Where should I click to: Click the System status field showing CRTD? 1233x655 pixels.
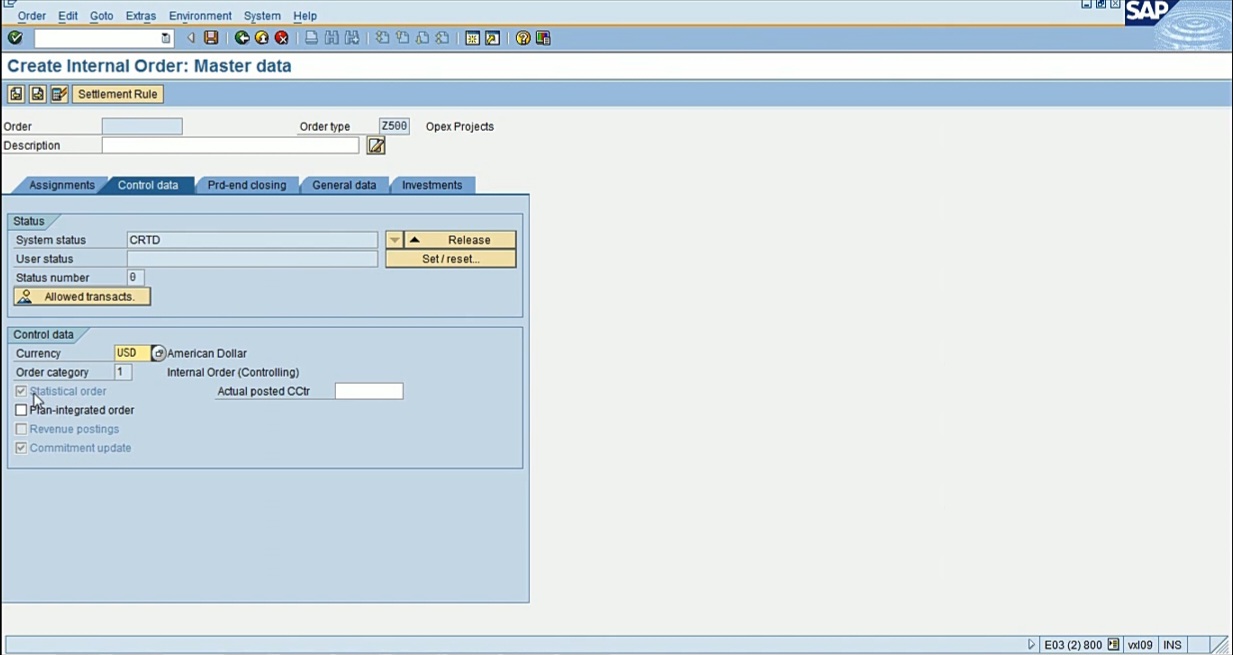(252, 240)
